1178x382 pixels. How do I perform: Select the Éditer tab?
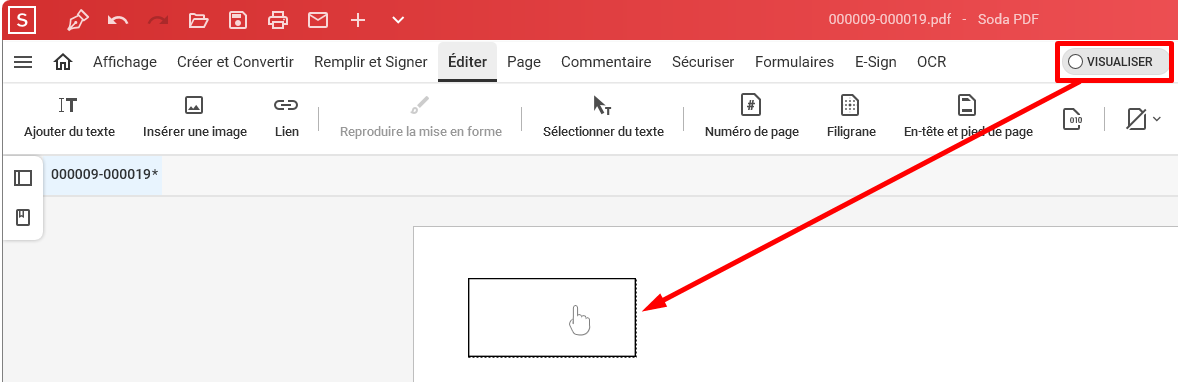coord(467,62)
